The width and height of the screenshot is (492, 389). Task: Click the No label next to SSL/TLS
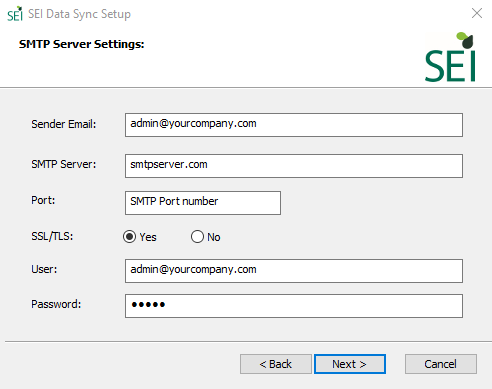[214, 237]
